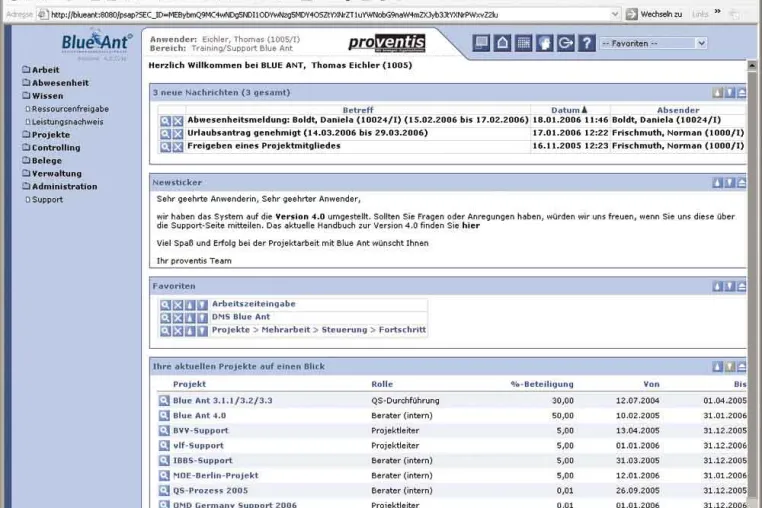Open the Arbeitszeiteingabe favorite link

[254, 304]
